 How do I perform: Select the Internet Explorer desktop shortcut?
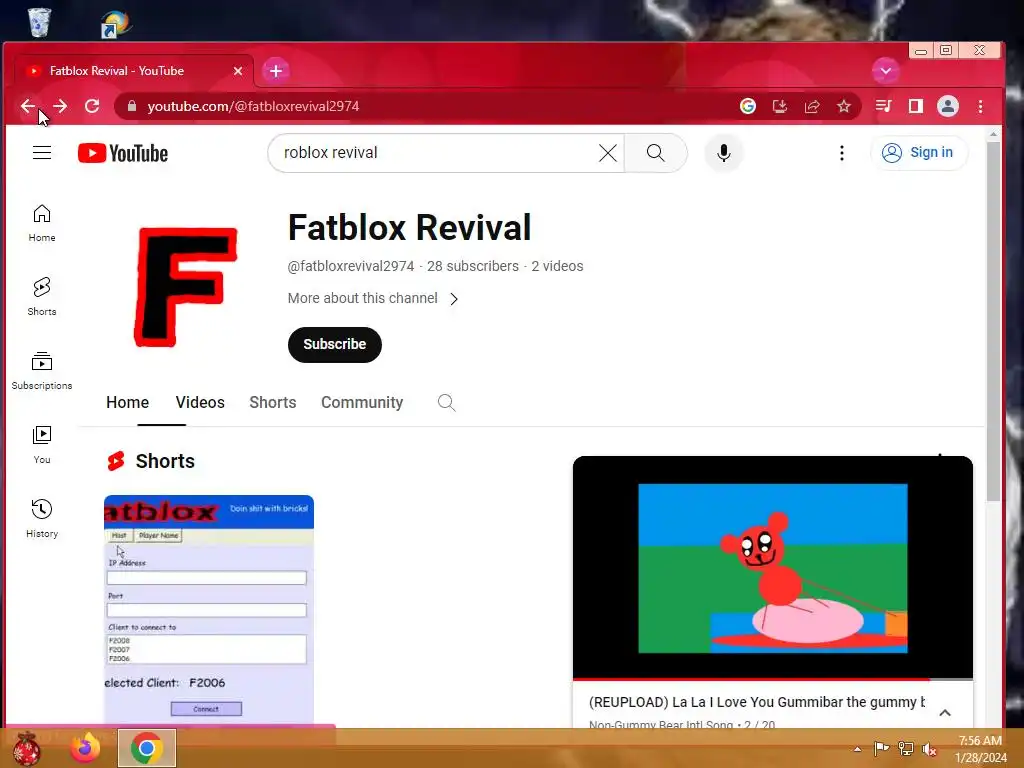coord(116,24)
